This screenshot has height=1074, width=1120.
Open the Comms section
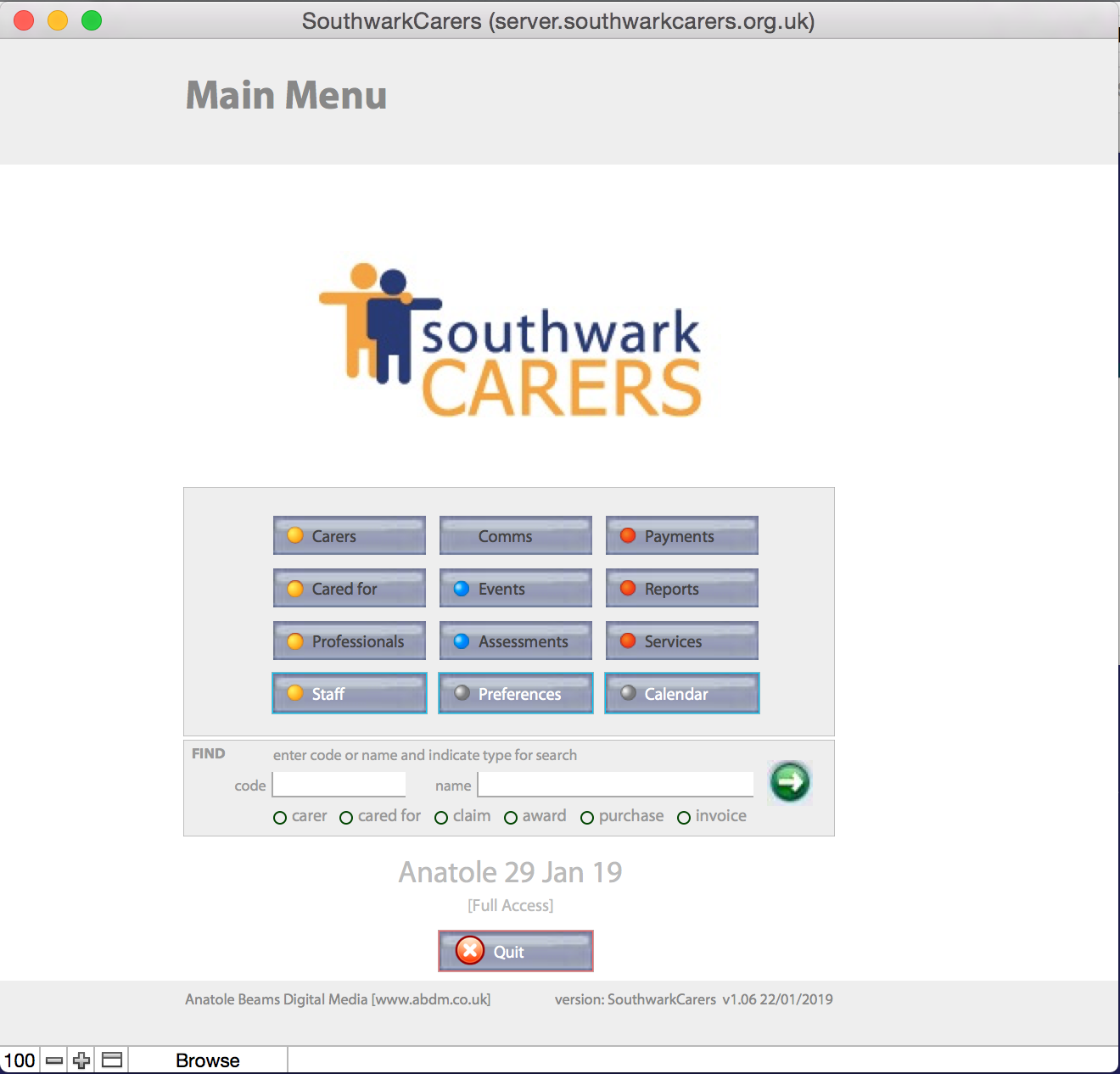click(516, 535)
